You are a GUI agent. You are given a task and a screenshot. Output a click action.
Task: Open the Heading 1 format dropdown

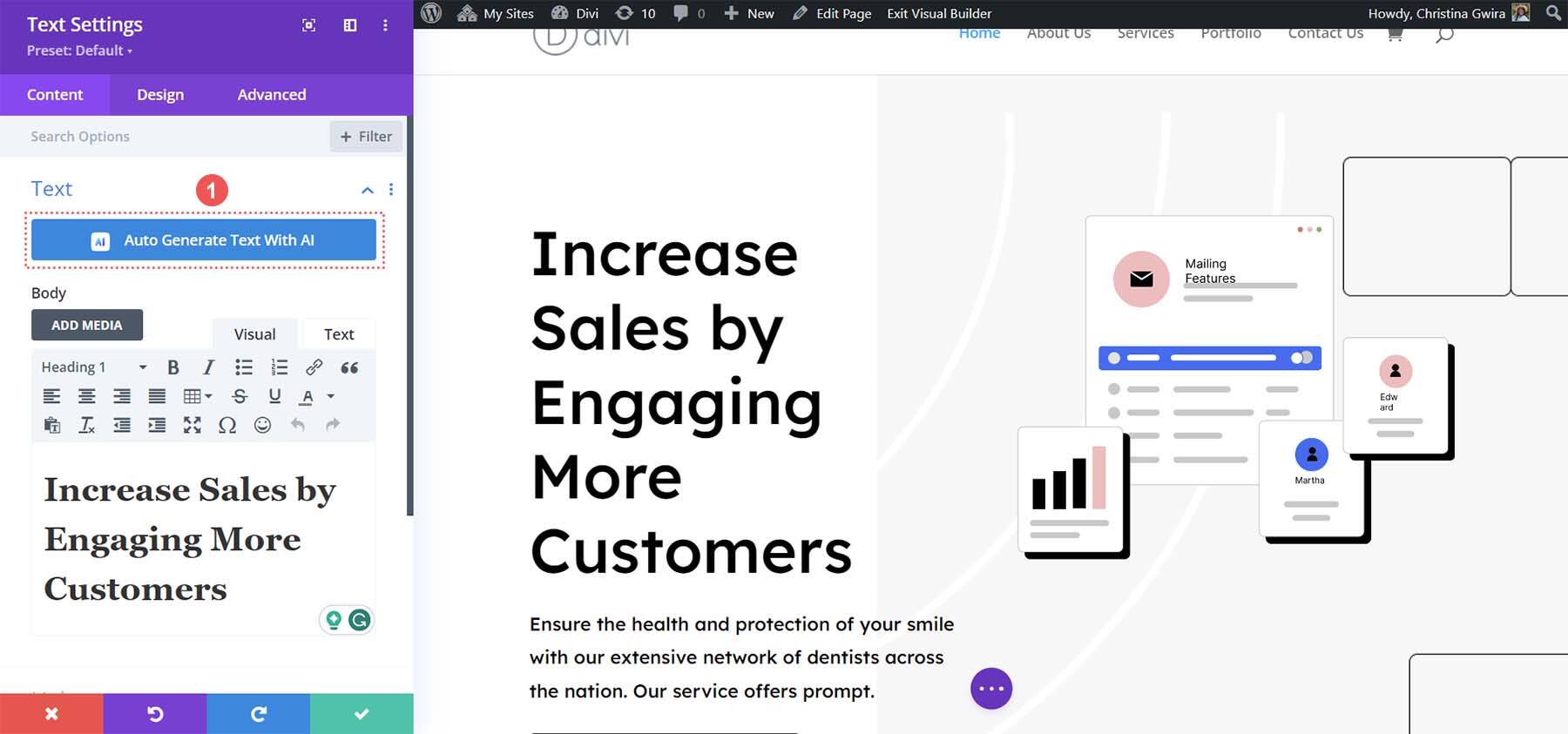tap(94, 367)
